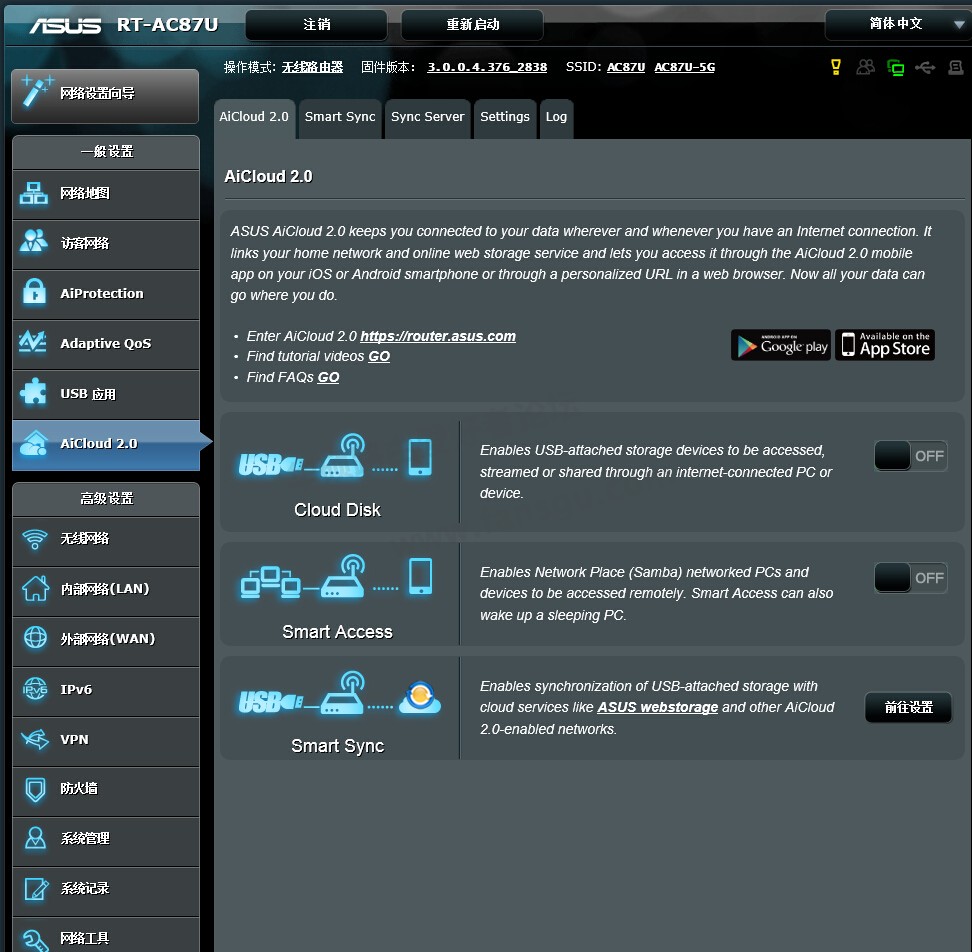Click the Smart Access label text
The width and height of the screenshot is (972, 952).
coord(337,632)
